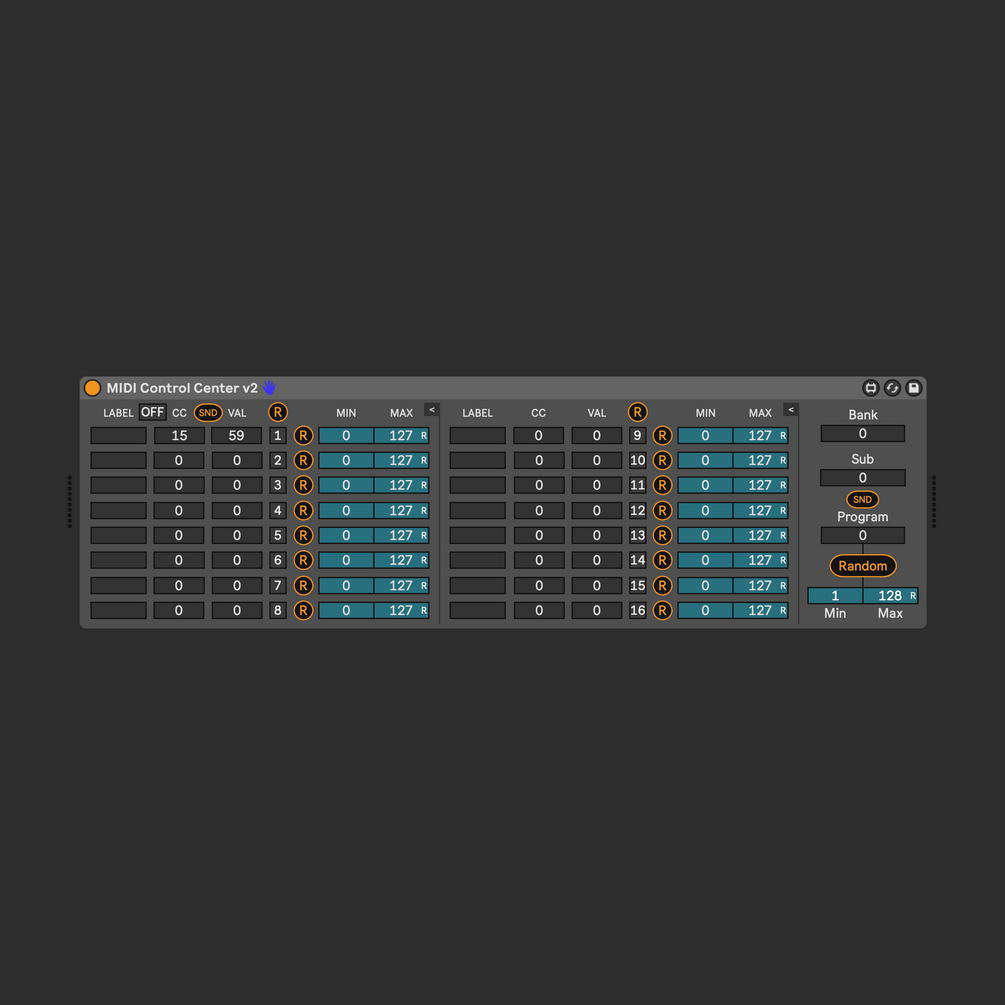1005x1005 pixels.
Task: Click the blue hand icon in title
Action: pyautogui.click(x=269, y=388)
